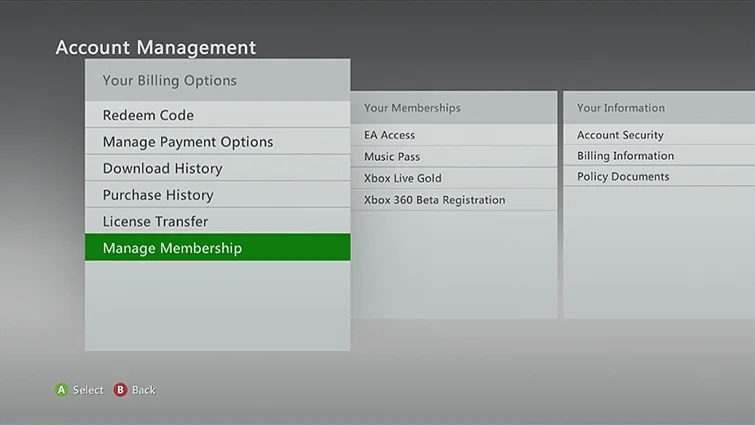Switch to Your Information panel header

[659, 107]
